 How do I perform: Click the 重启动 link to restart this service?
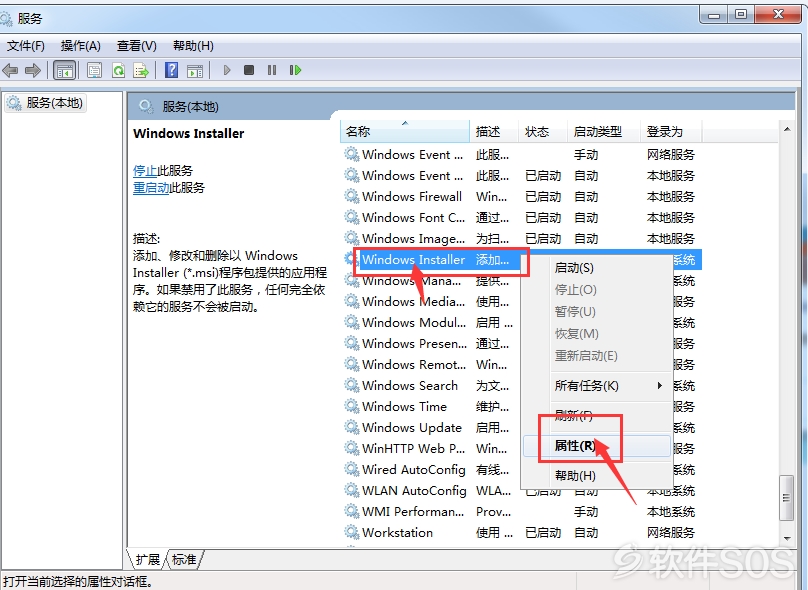coord(151,188)
